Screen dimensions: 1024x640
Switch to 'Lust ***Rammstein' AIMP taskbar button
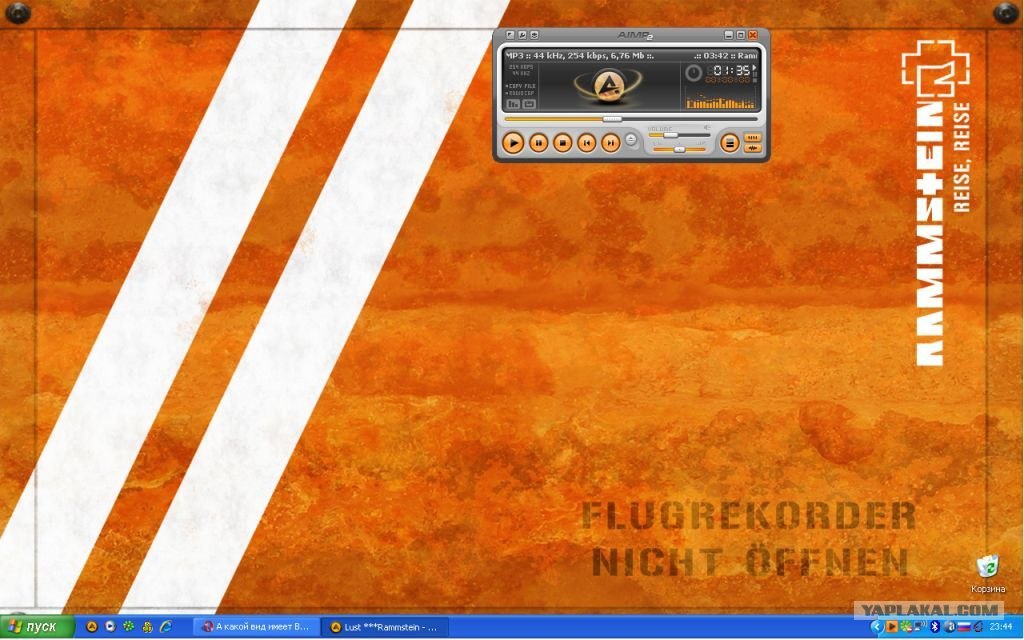tap(386, 627)
